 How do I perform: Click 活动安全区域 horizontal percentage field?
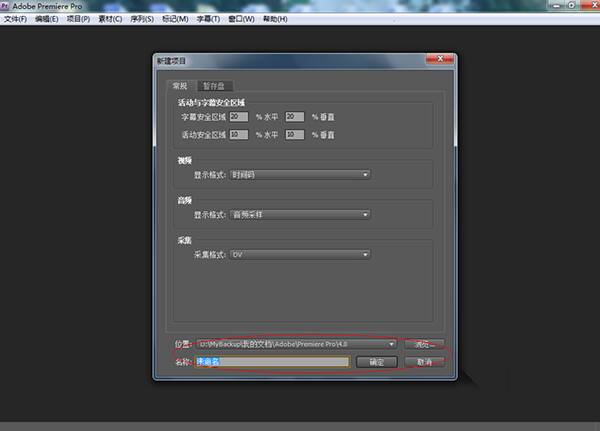239,135
